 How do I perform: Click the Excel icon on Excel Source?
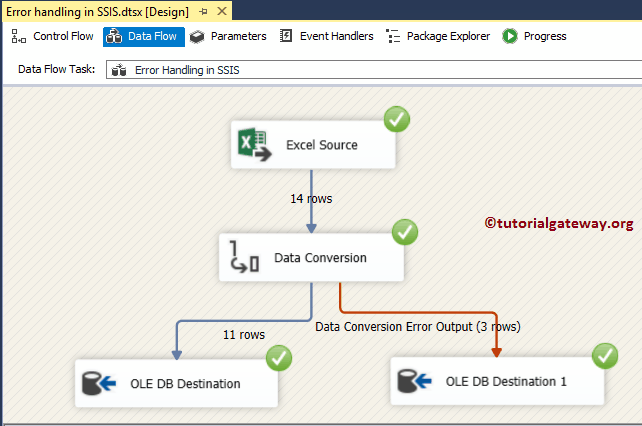(254, 144)
